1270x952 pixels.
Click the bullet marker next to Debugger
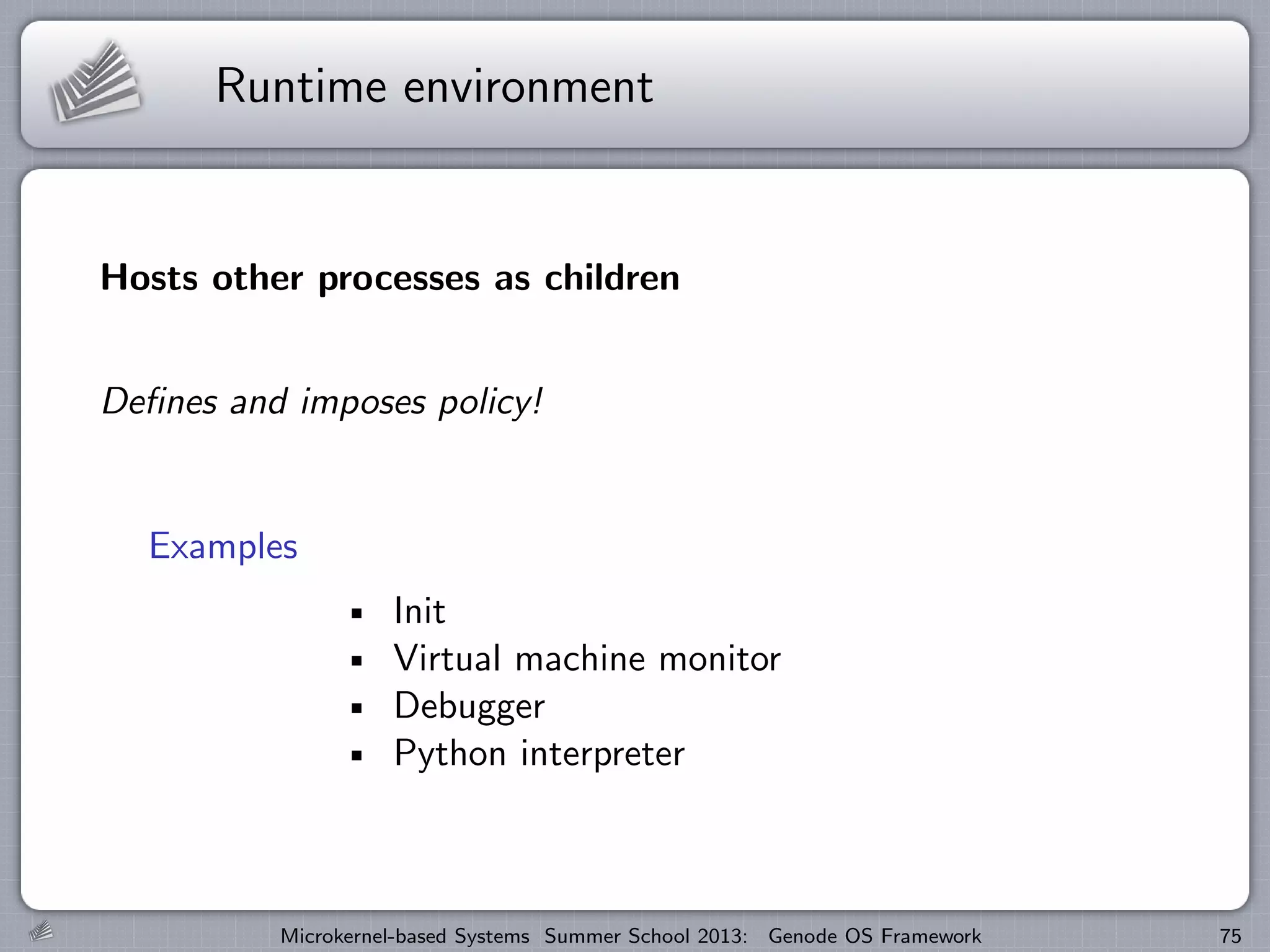pos(356,708)
